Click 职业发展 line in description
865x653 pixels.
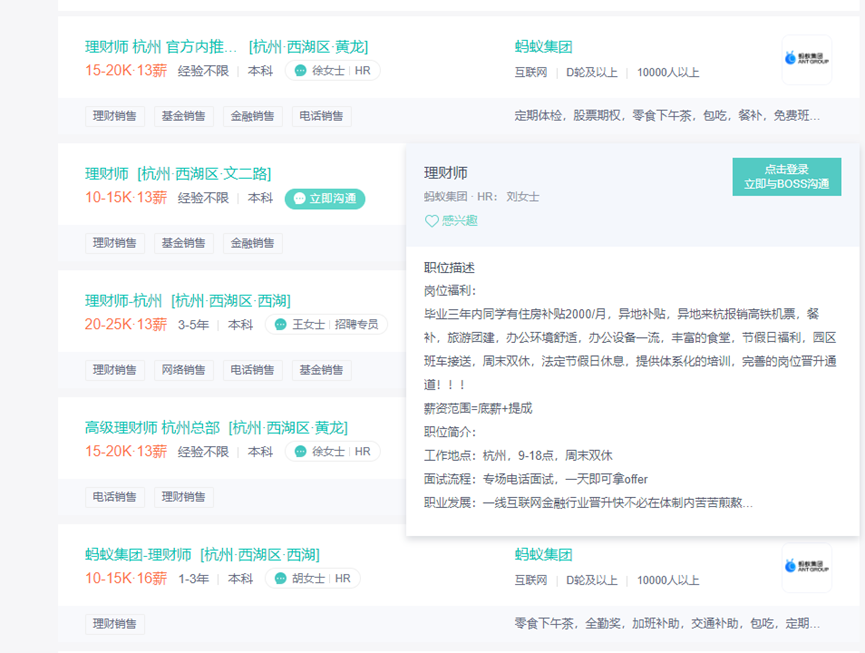[588, 502]
